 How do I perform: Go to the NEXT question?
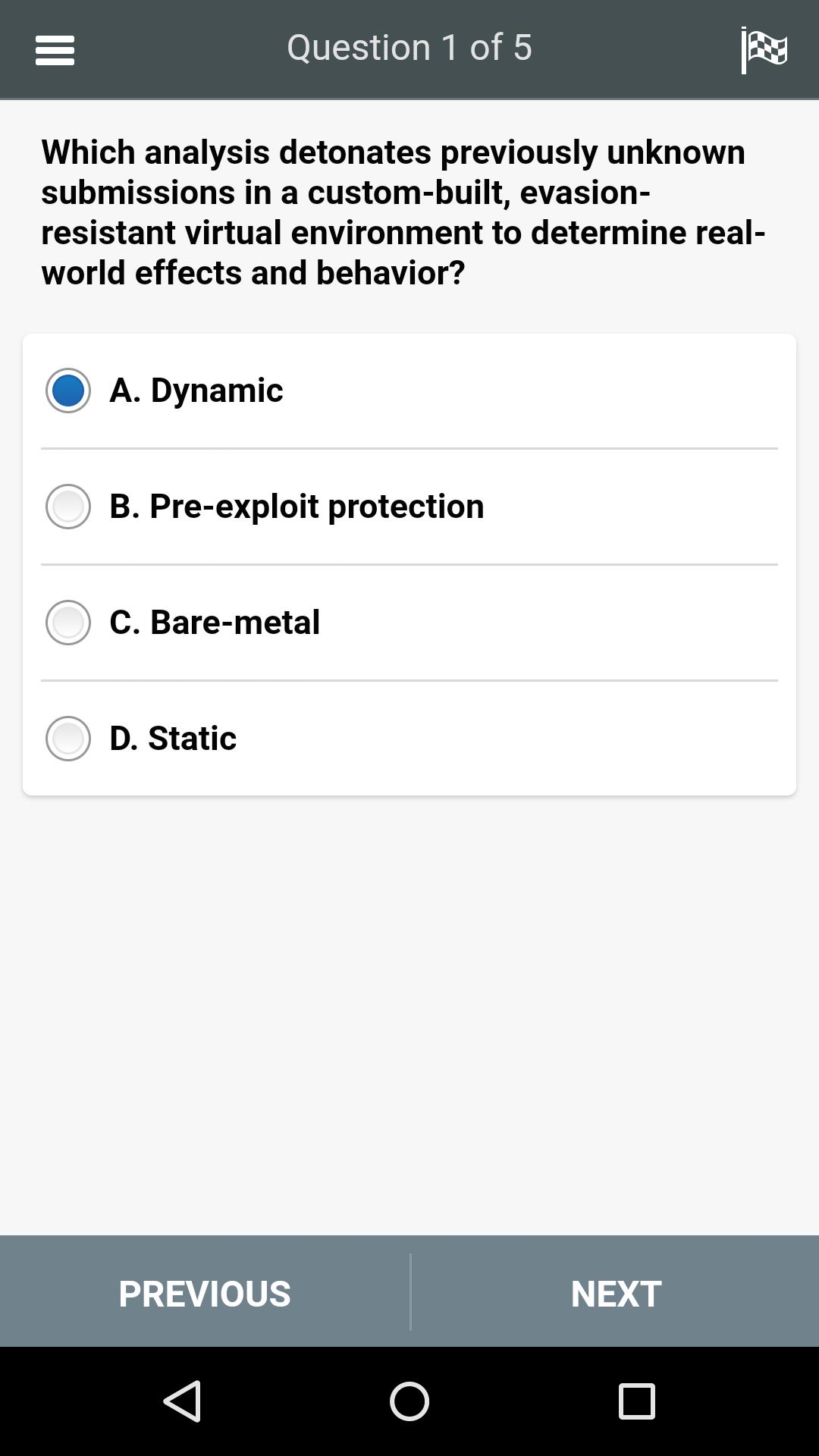pyautogui.click(x=615, y=1292)
